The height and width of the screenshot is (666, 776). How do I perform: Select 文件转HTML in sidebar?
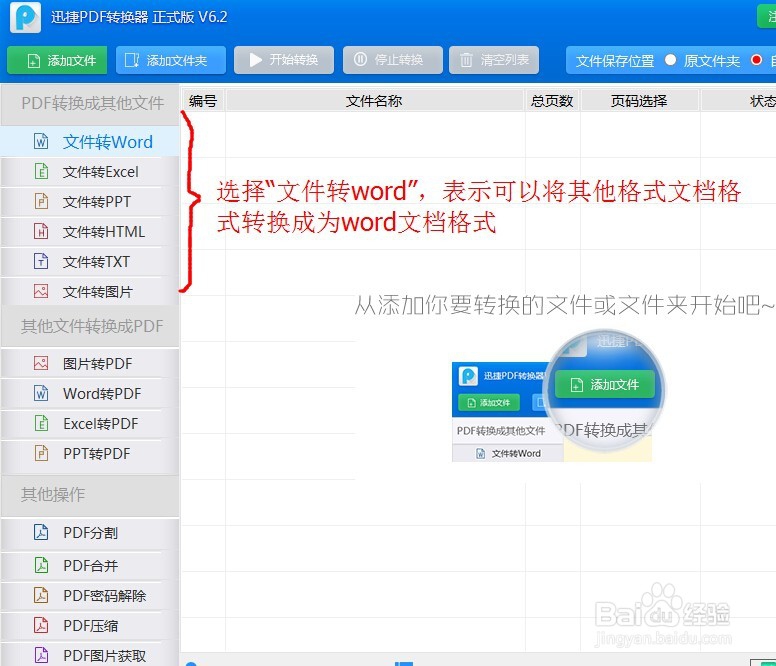click(90, 232)
